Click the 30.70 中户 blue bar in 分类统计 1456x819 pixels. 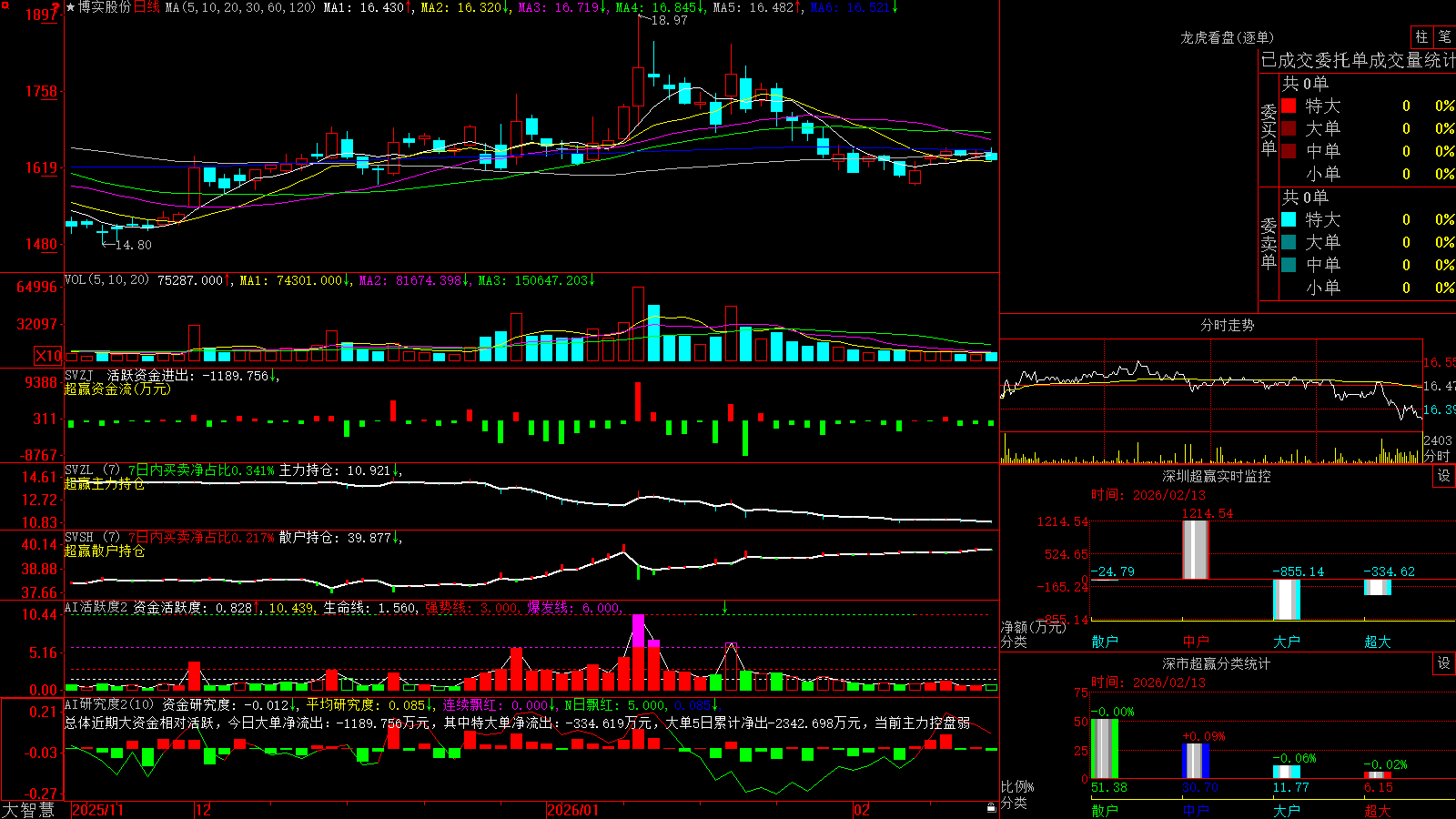[x=1196, y=762]
